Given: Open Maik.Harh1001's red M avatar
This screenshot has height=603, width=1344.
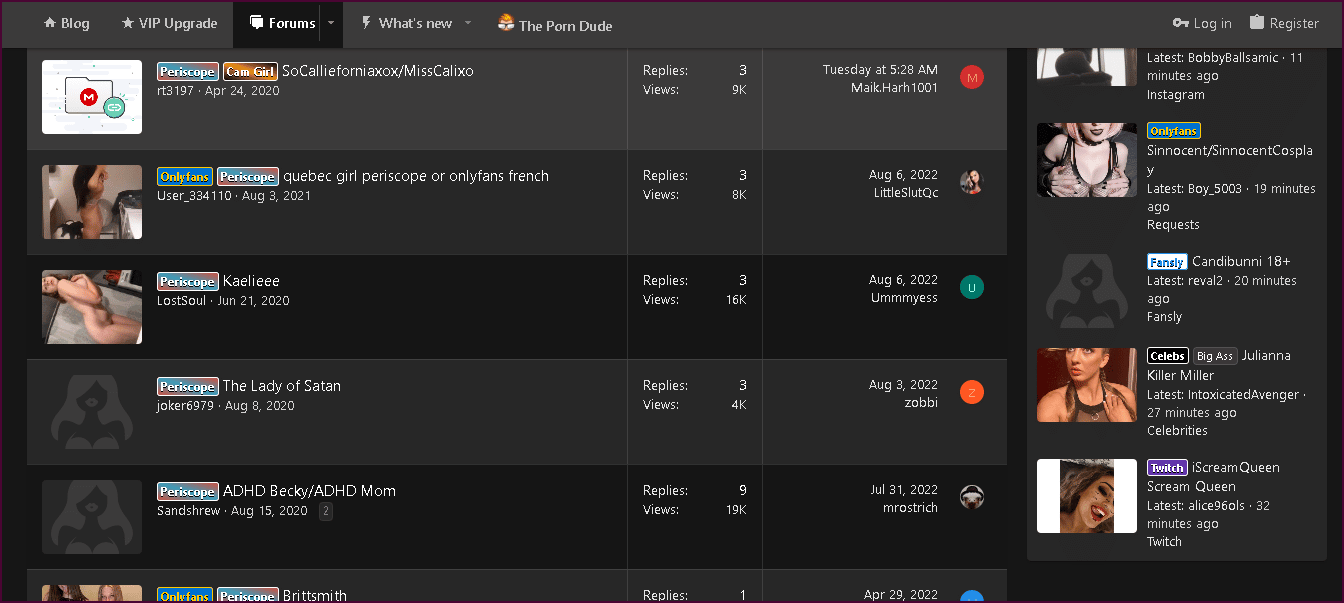Looking at the screenshot, I should click(972, 78).
